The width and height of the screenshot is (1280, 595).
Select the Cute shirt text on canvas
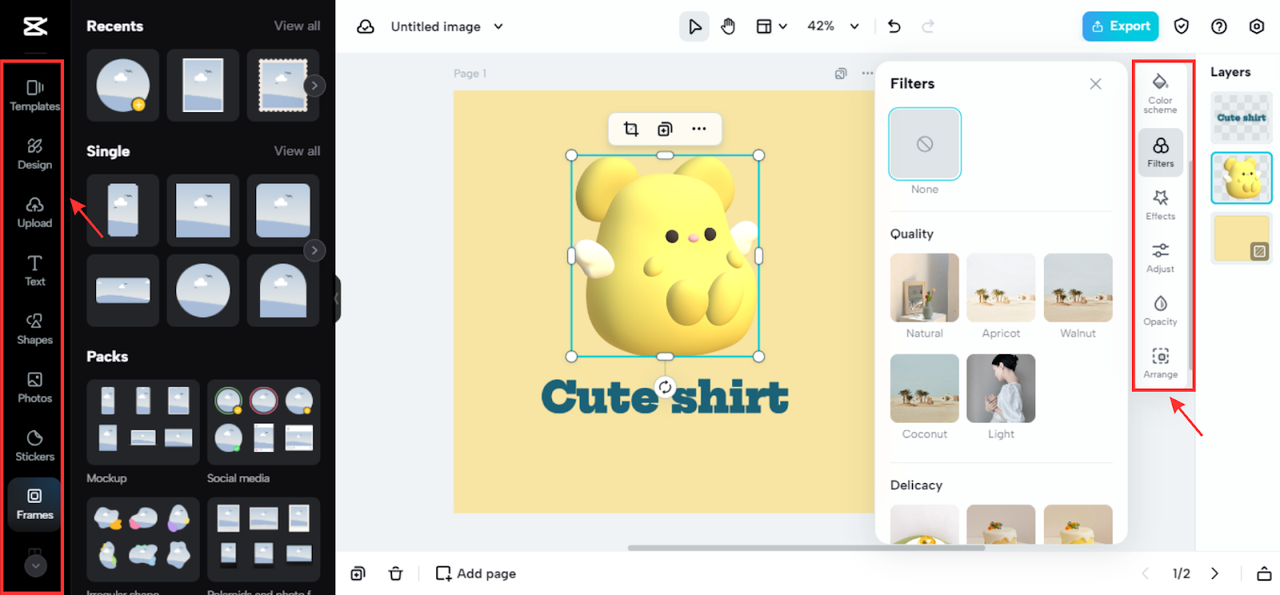point(665,397)
